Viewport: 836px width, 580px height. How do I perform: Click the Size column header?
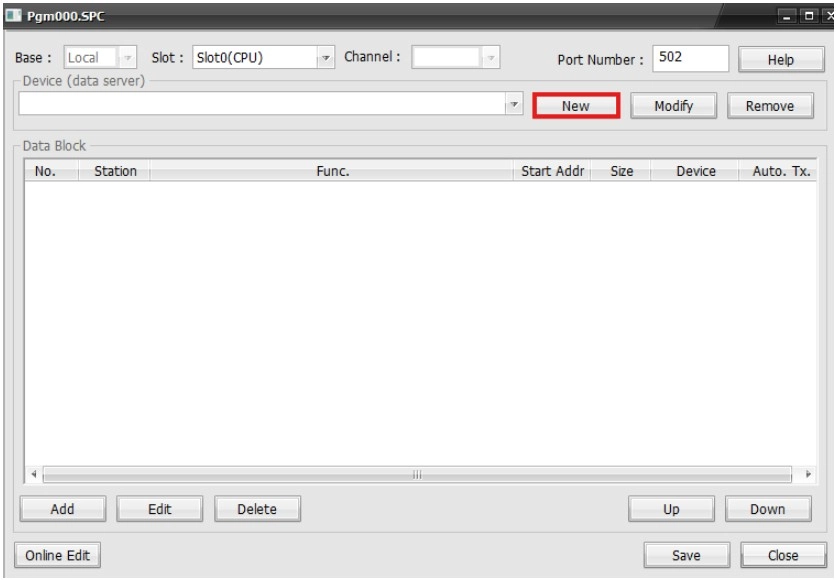(x=622, y=171)
